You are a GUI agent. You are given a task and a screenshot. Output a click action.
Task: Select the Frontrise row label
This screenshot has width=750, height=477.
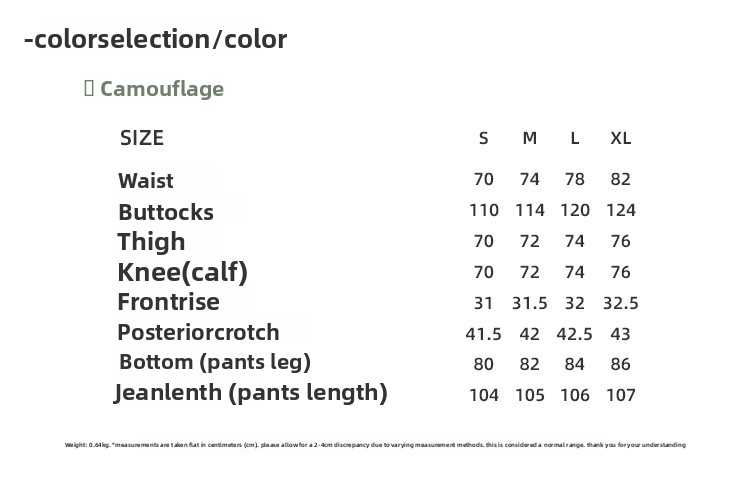168,302
